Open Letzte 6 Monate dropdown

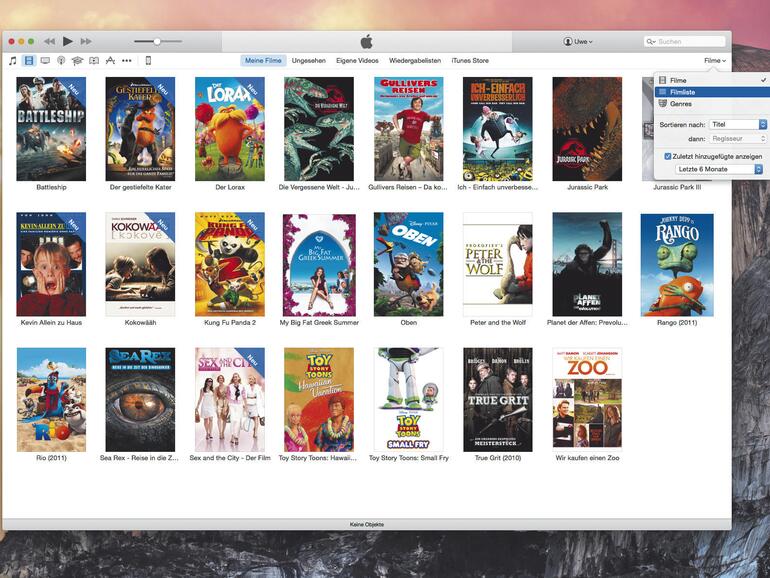719,169
